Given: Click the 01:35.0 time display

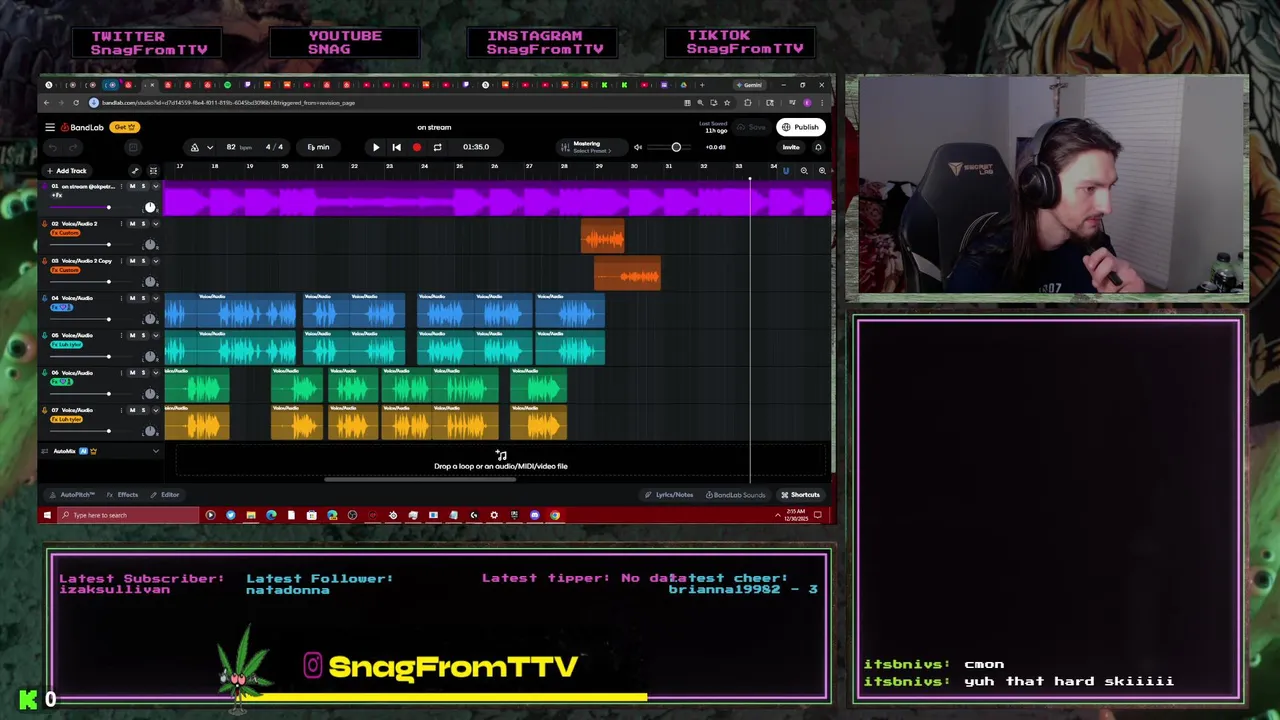Looking at the screenshot, I should click(x=476, y=147).
